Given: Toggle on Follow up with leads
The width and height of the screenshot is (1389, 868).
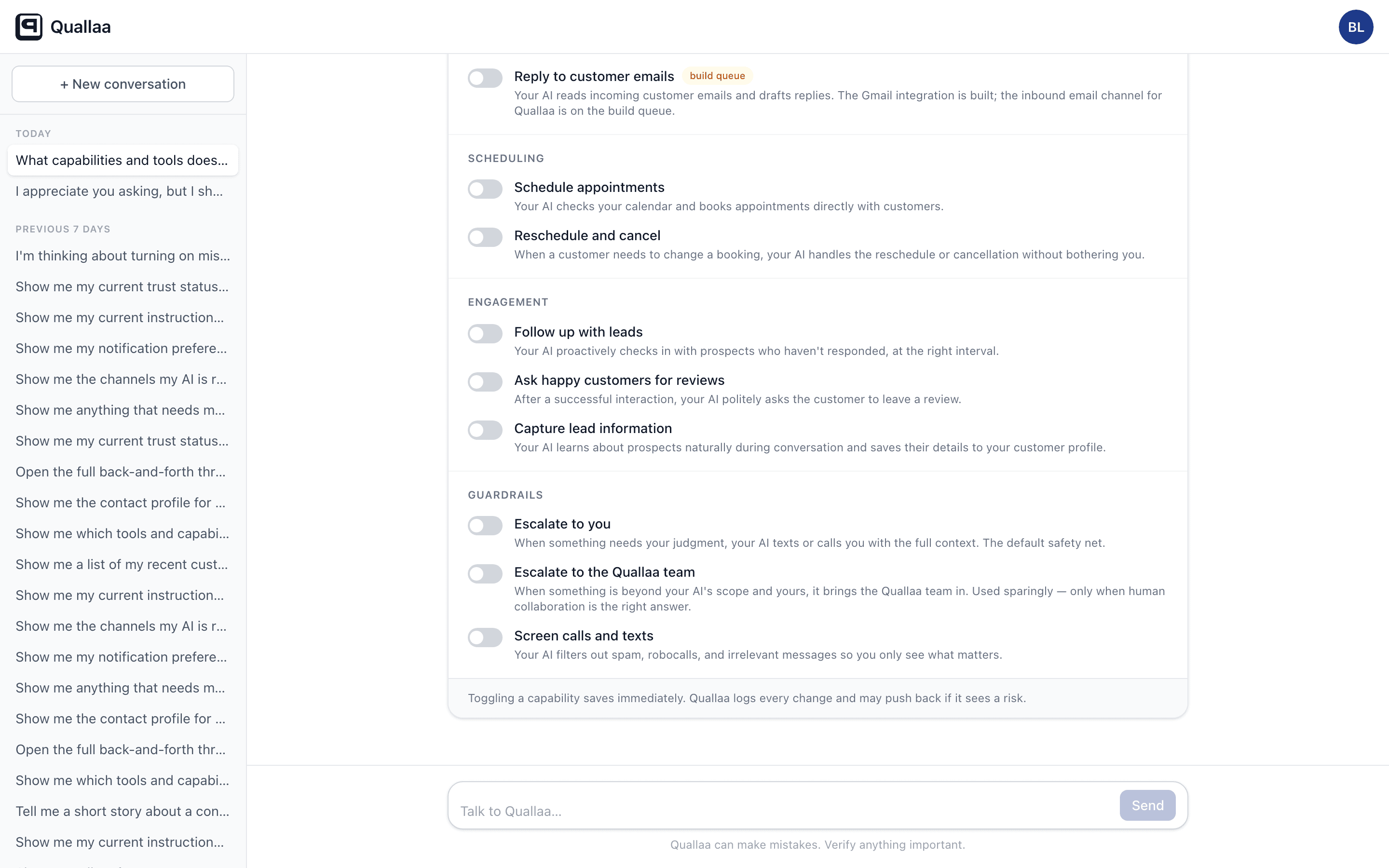Looking at the screenshot, I should (x=484, y=334).
